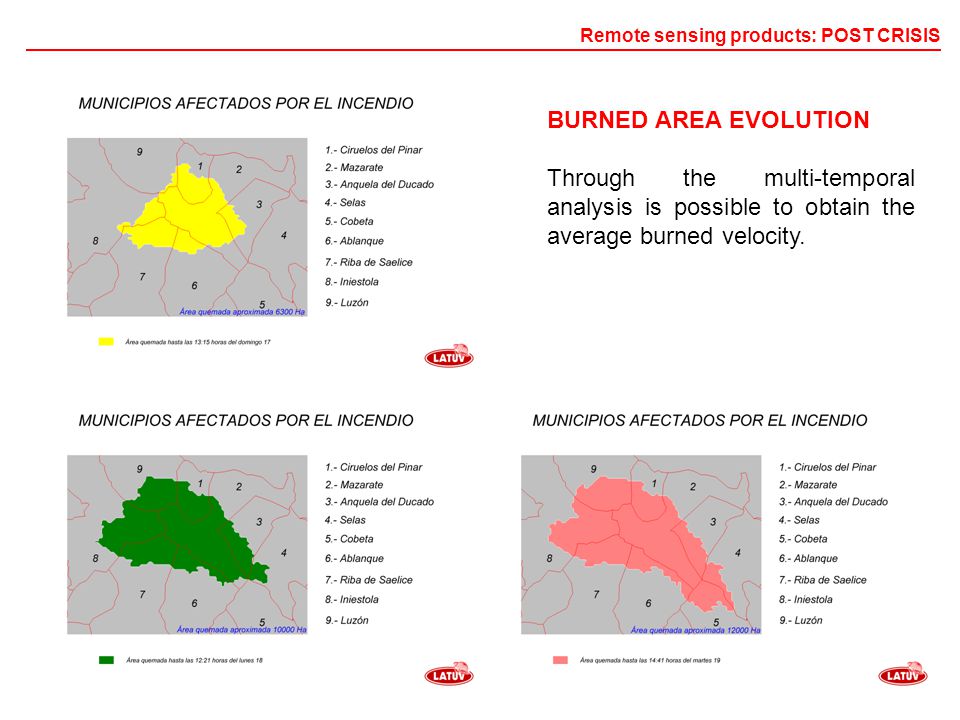
Task: Click '7.- Riba de Saelice' beside green map
Action: tap(369, 580)
